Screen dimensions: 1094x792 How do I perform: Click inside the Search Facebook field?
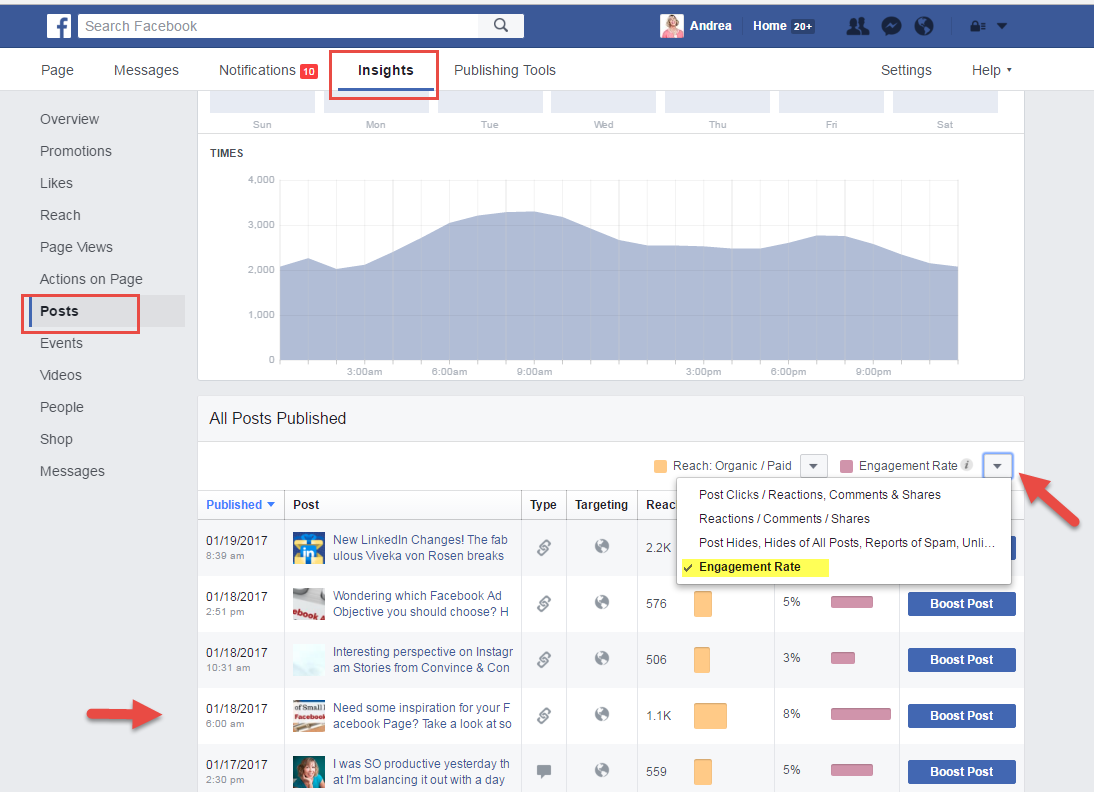tap(278, 26)
